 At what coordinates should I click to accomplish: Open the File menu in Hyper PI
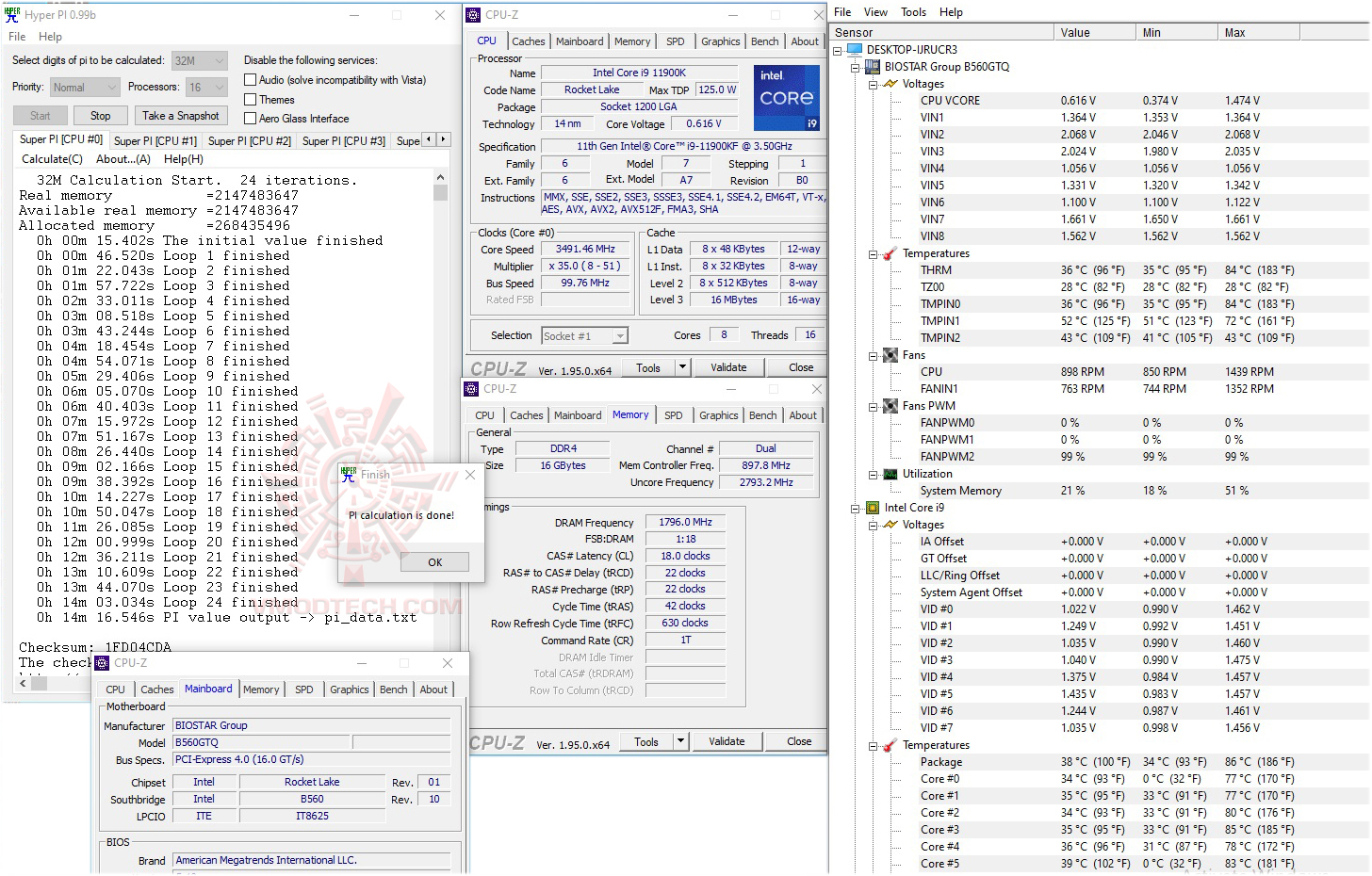click(17, 37)
